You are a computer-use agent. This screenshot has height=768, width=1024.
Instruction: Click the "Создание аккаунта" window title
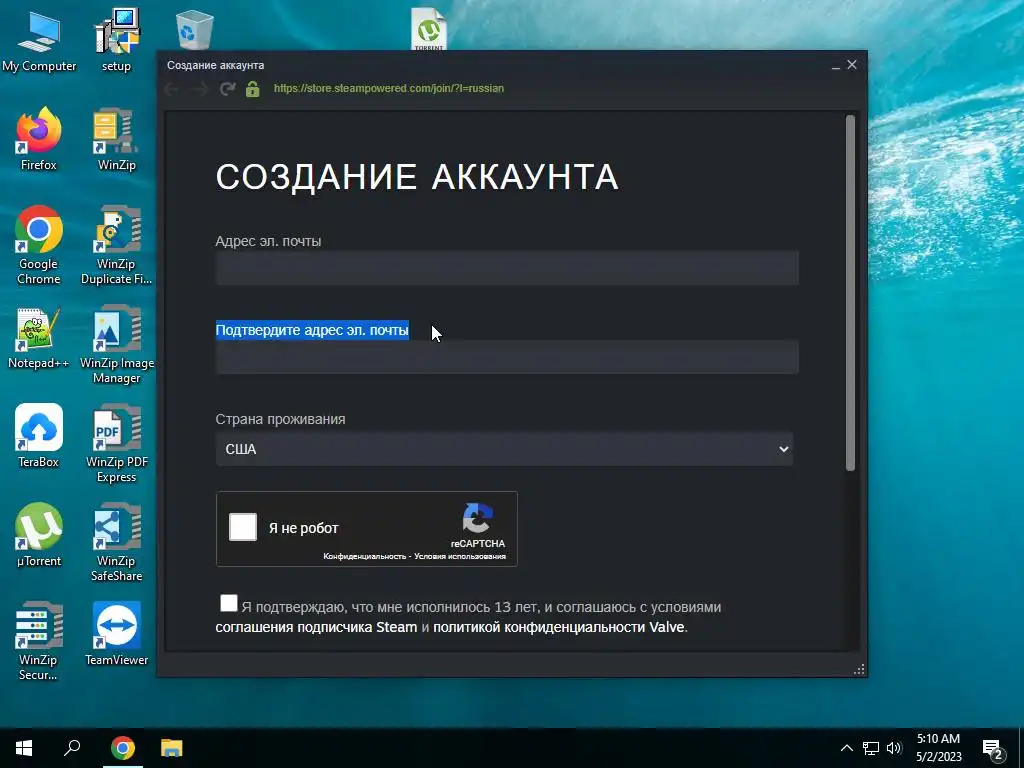pos(216,65)
